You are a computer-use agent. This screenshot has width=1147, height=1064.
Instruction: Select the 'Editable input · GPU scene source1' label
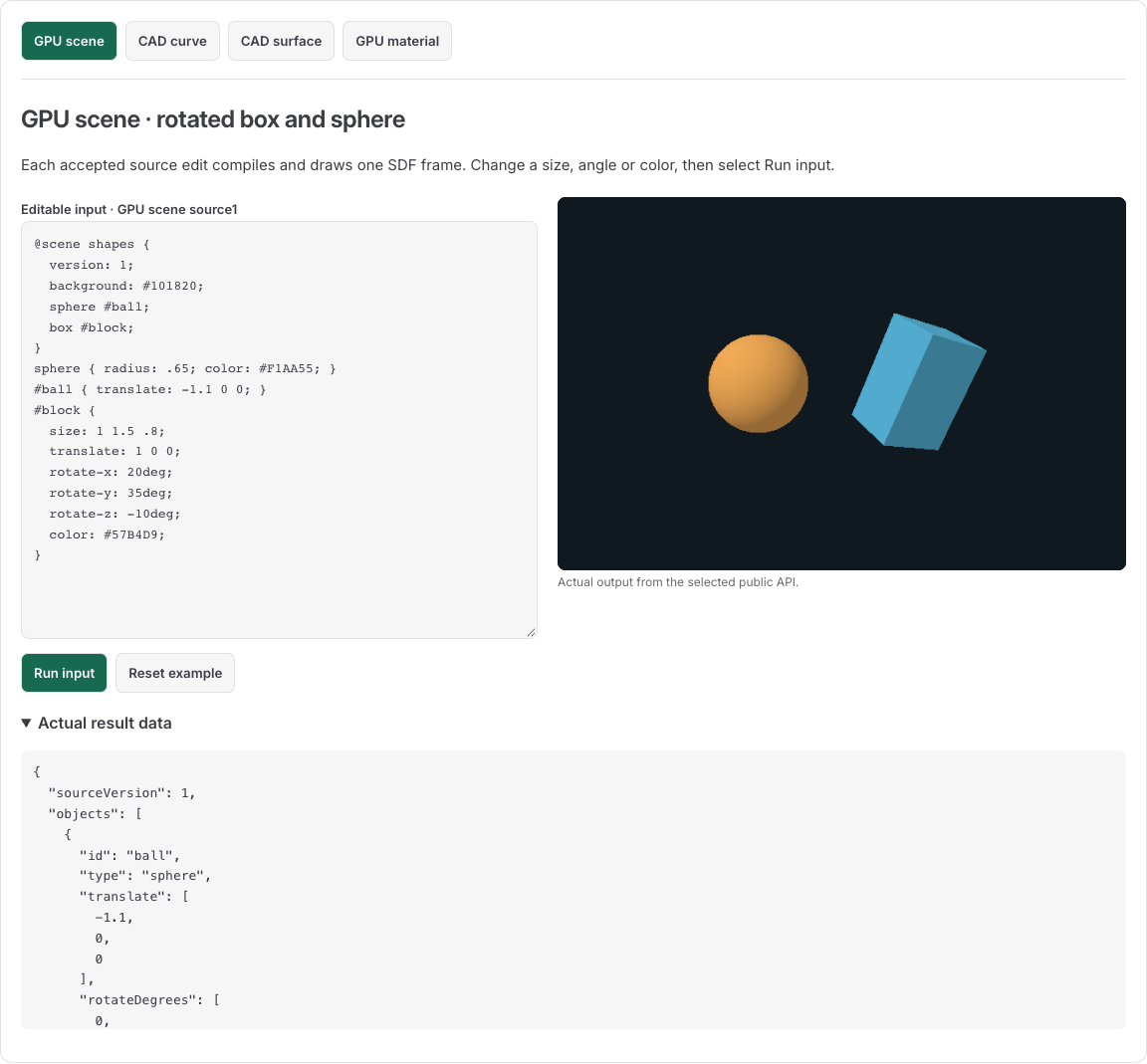coord(129,209)
